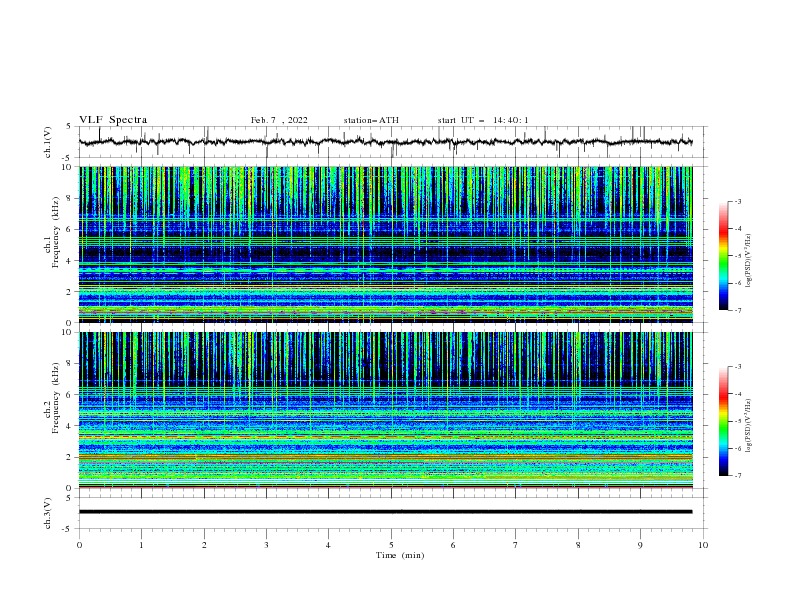The image size is (792, 612).
Task: Click the lower PSD colorbar next to ch.2
Action: coord(723,421)
